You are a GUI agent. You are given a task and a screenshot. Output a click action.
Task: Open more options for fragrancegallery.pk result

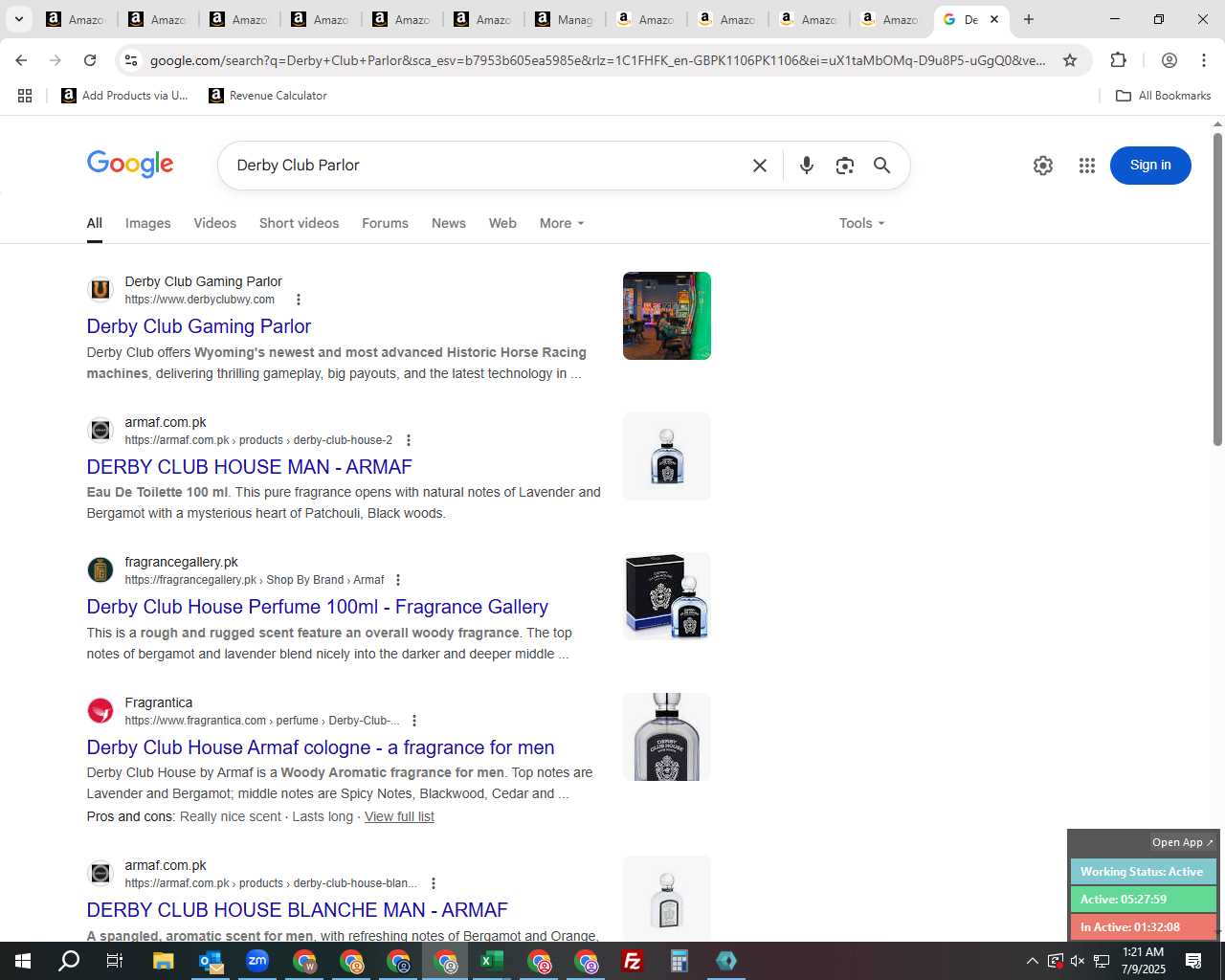tap(398, 580)
